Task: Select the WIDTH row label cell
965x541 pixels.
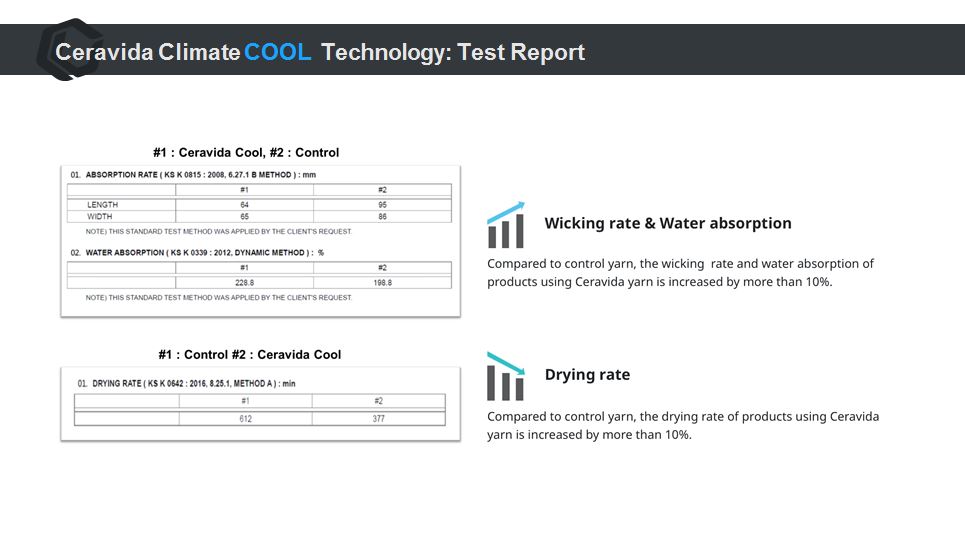Action: pyautogui.click(x=99, y=216)
